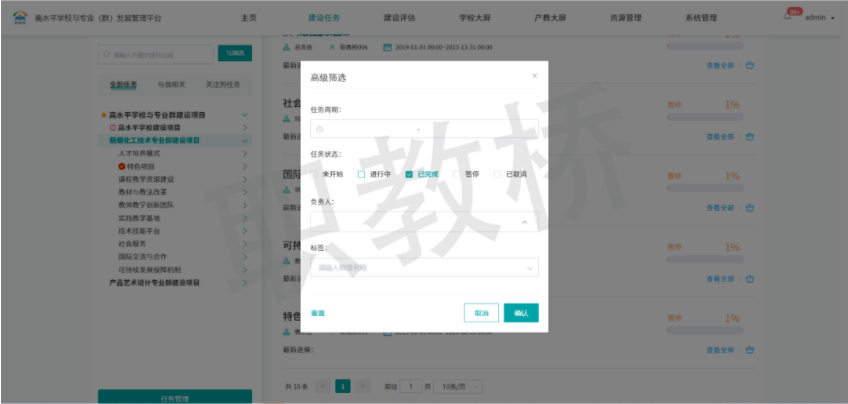
Task: Click the basket icon in the 社会 task row
Action: click(x=750, y=137)
